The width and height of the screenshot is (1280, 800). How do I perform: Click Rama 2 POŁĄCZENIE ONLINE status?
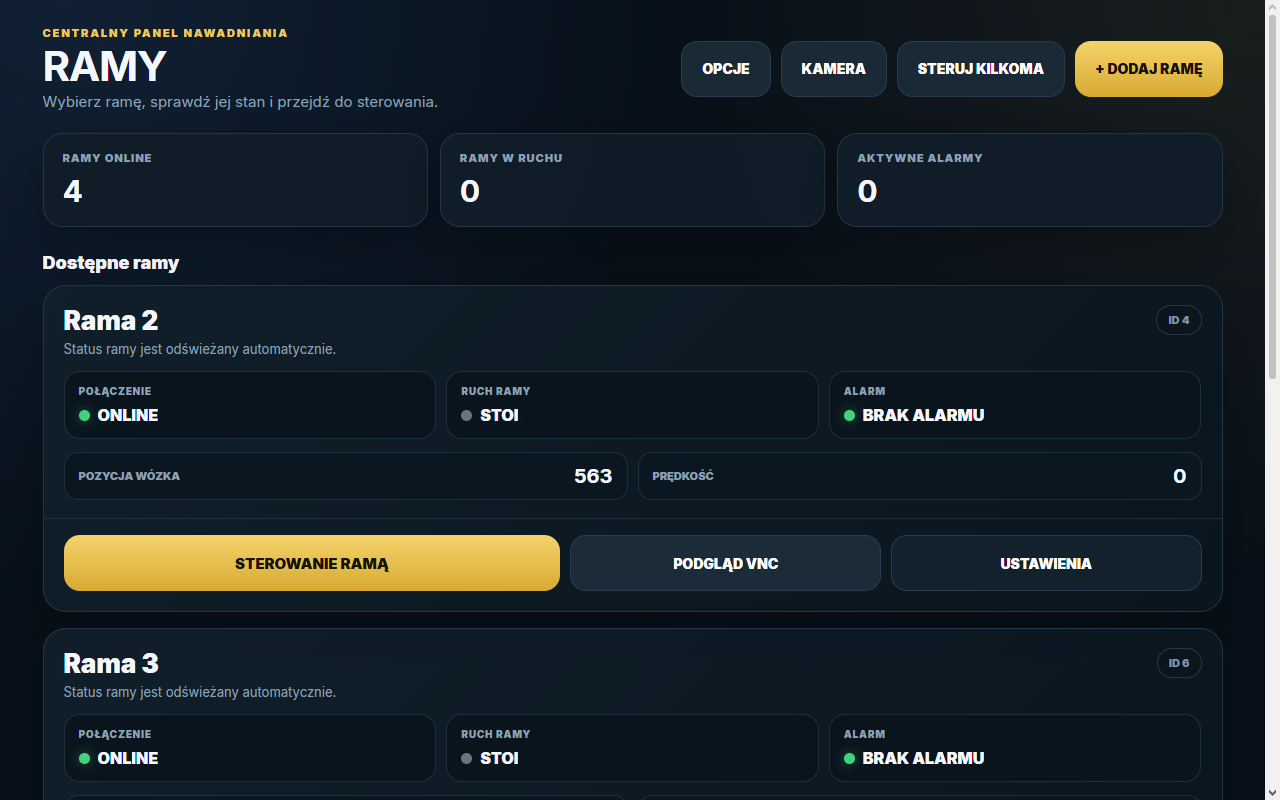pos(250,405)
